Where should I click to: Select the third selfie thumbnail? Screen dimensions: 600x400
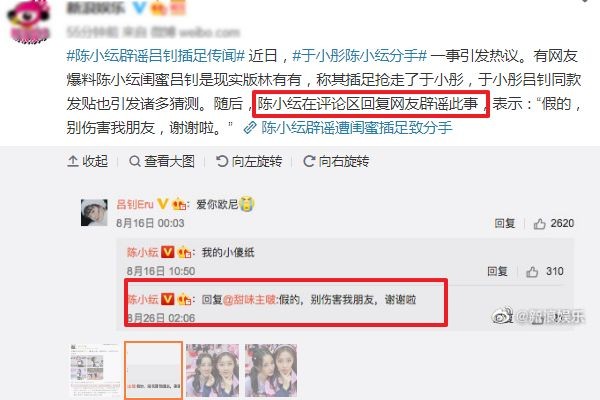[x=212, y=371]
